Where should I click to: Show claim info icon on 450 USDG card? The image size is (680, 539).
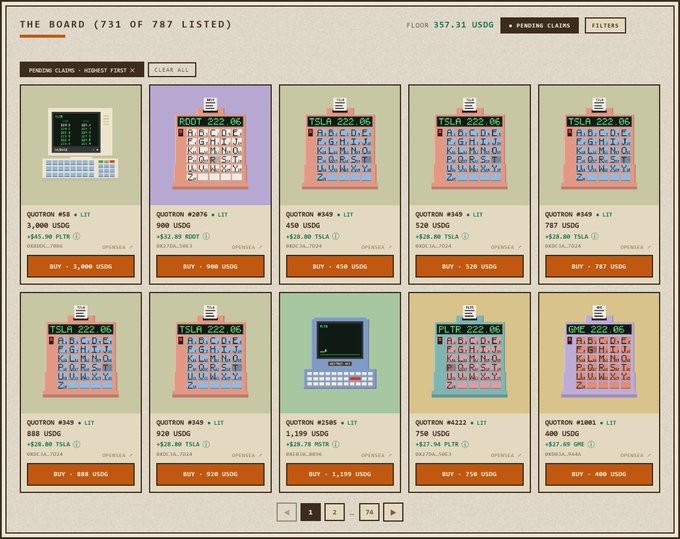(336, 236)
